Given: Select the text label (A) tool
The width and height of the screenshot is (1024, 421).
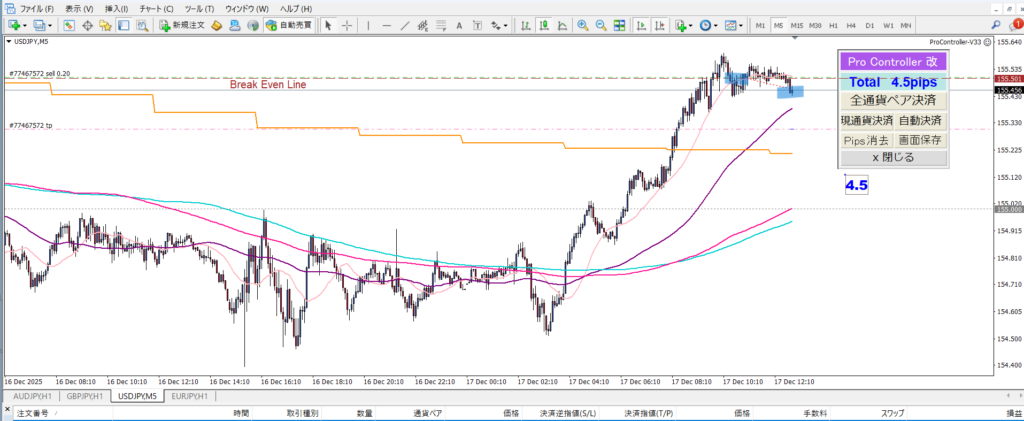Looking at the screenshot, I should [457, 24].
